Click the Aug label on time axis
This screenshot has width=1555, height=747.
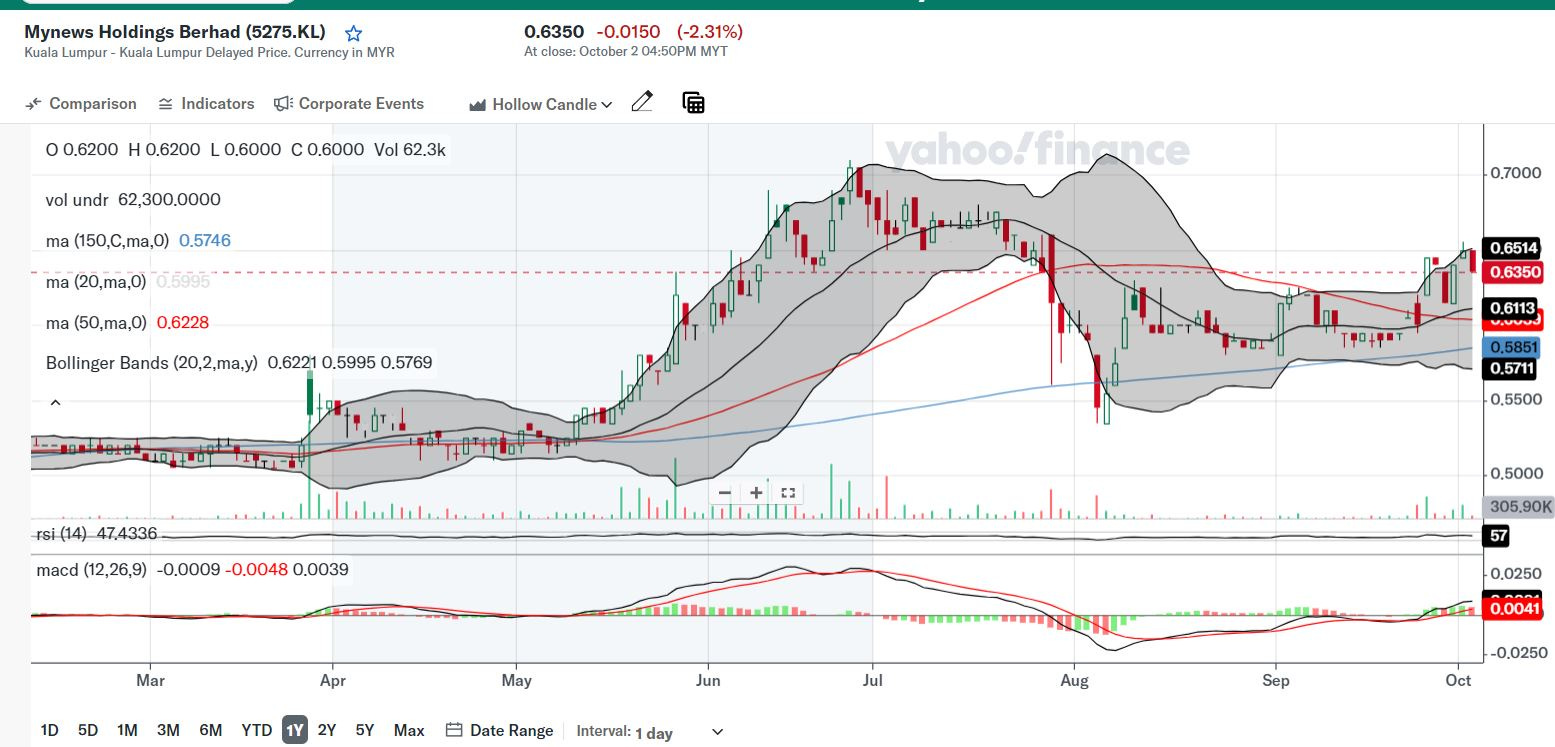click(1074, 681)
